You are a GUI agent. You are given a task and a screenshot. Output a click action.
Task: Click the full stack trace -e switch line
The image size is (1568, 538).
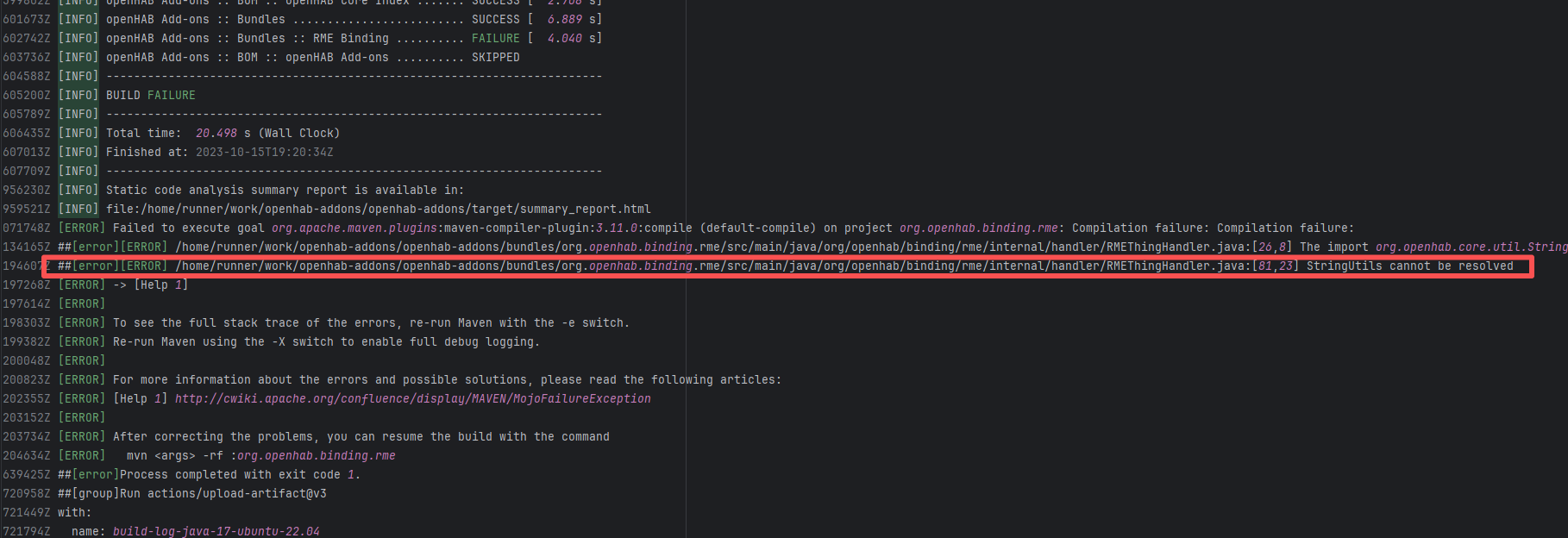(x=371, y=322)
